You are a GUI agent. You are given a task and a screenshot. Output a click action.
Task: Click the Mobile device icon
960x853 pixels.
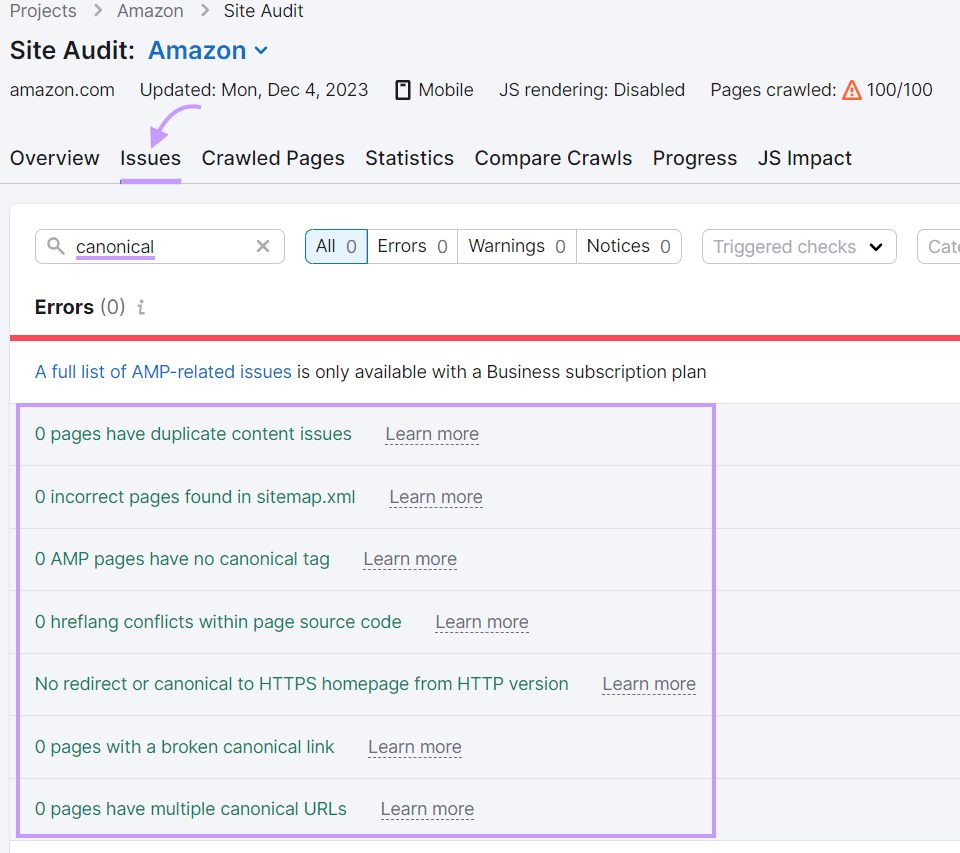[x=403, y=90]
